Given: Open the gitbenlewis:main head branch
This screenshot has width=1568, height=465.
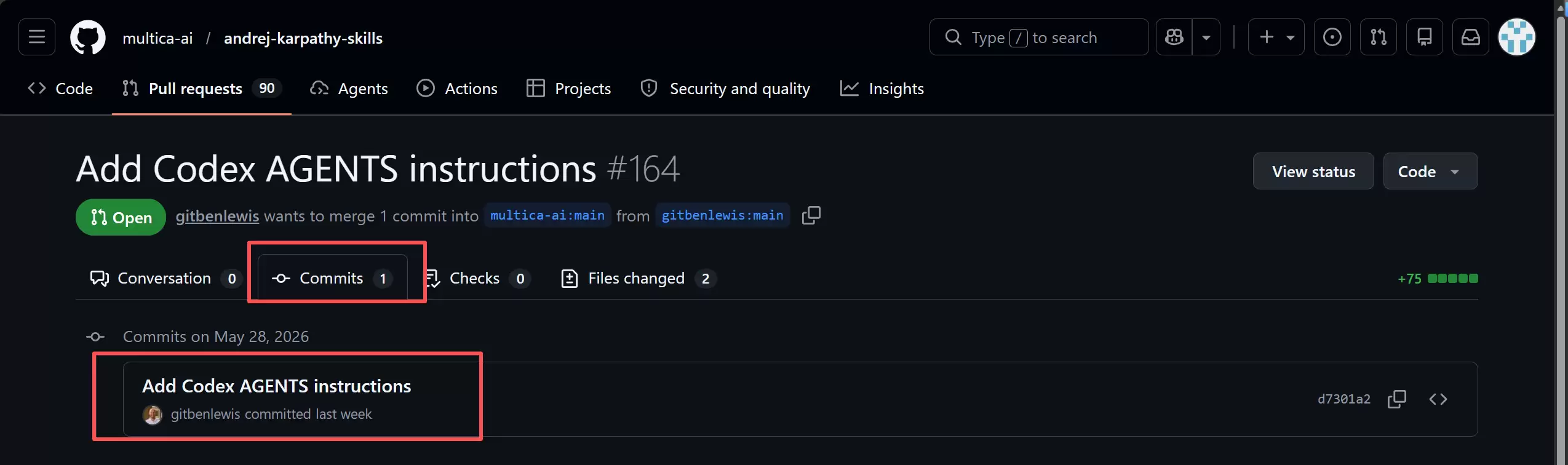Looking at the screenshot, I should click(x=722, y=215).
